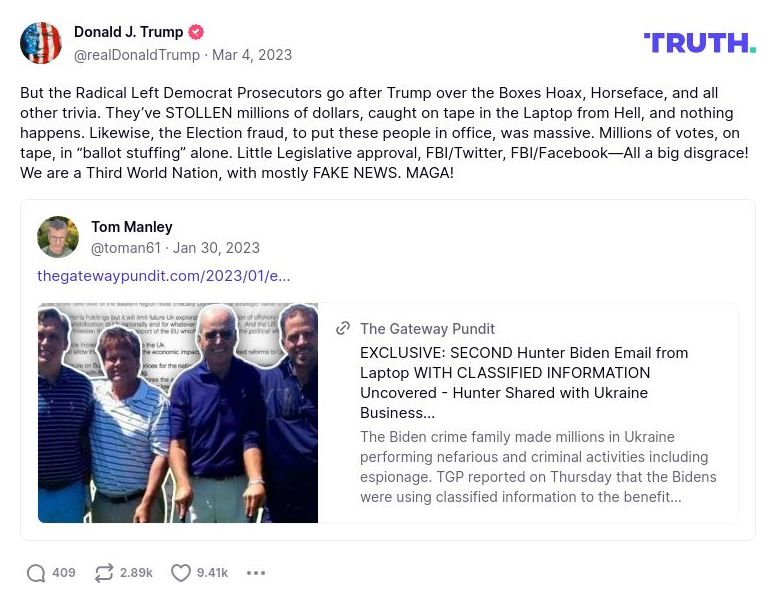Screen dimensions: 777x603
Task: Click the article preview photo
Action: (x=178, y=413)
